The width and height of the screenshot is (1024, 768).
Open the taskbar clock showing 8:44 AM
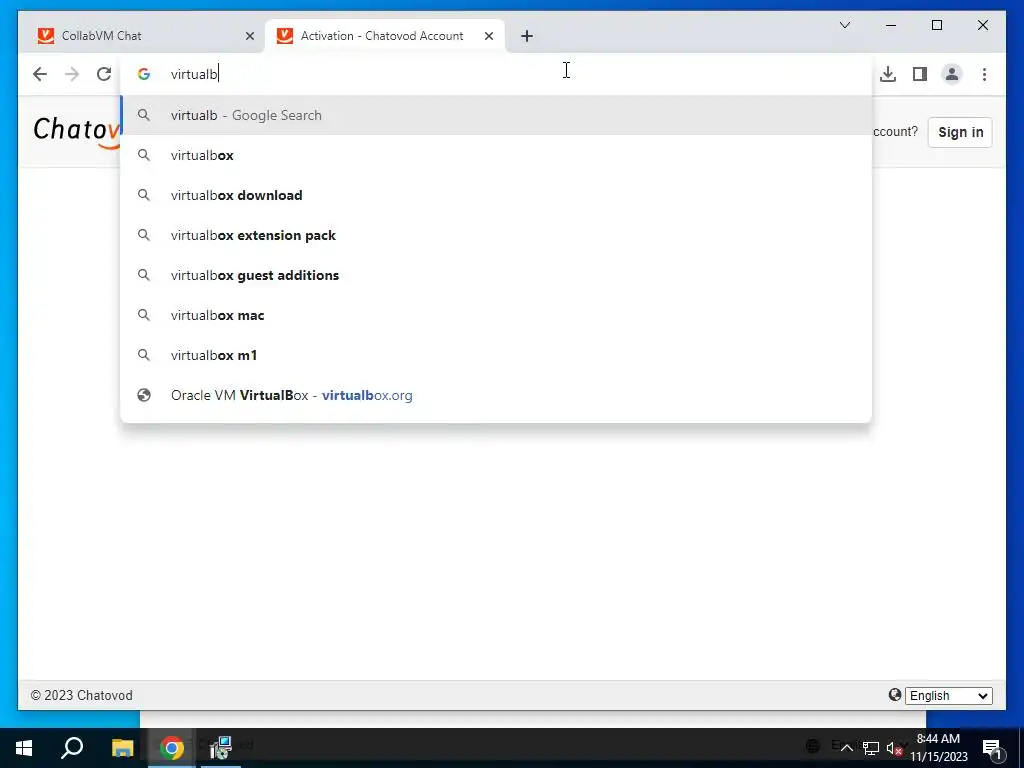coord(939,748)
